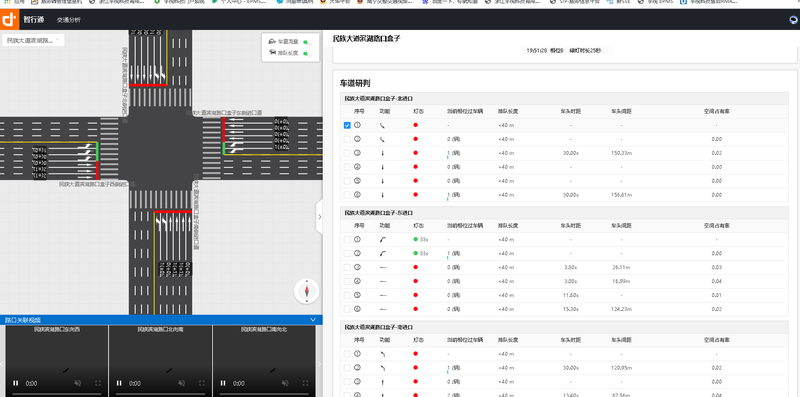Viewport: 800px width, 397px height.
Task: Click the 26.11m headway distance value
Action: coord(621,267)
